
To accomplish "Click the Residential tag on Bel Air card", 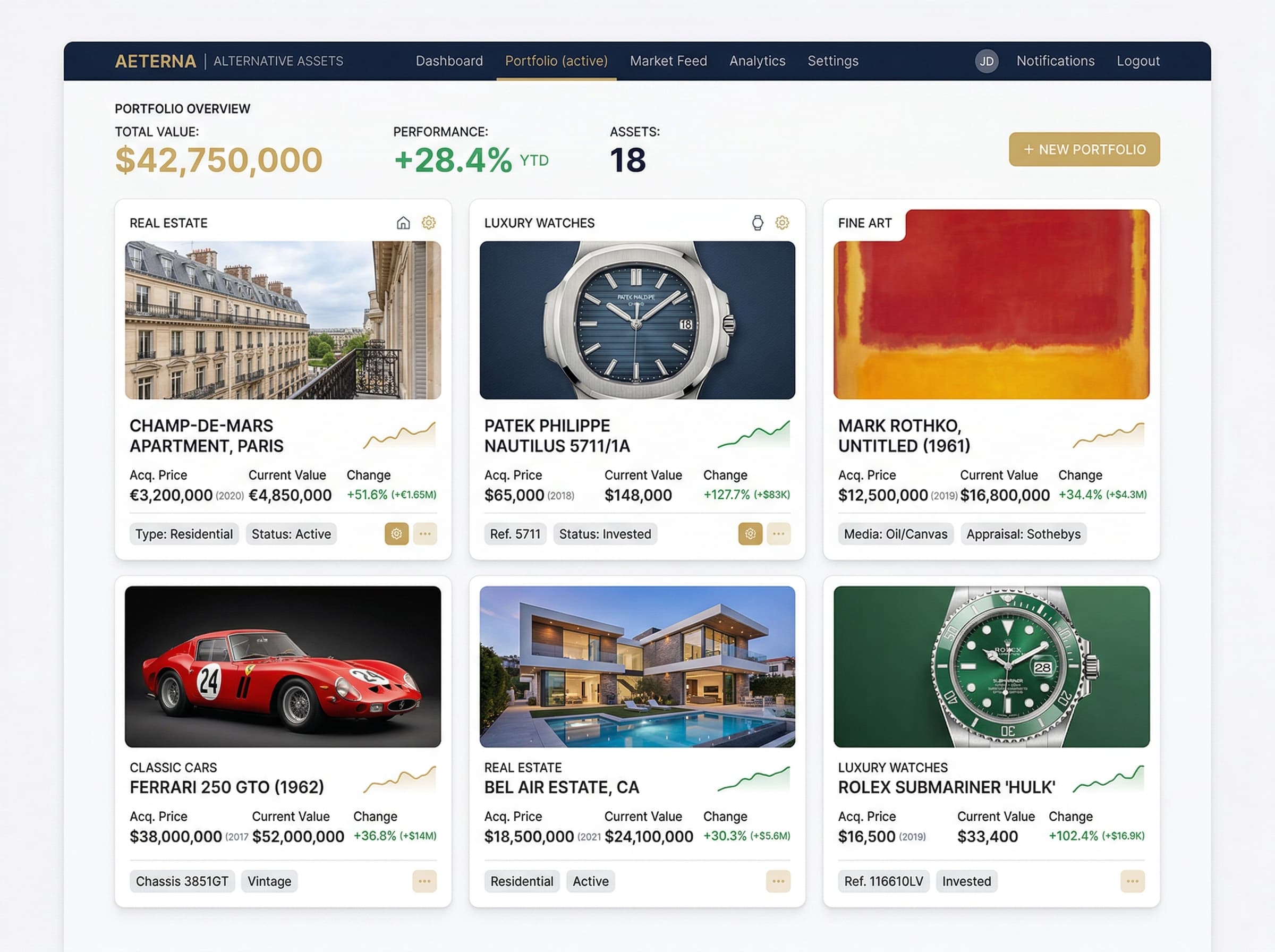I will [522, 881].
